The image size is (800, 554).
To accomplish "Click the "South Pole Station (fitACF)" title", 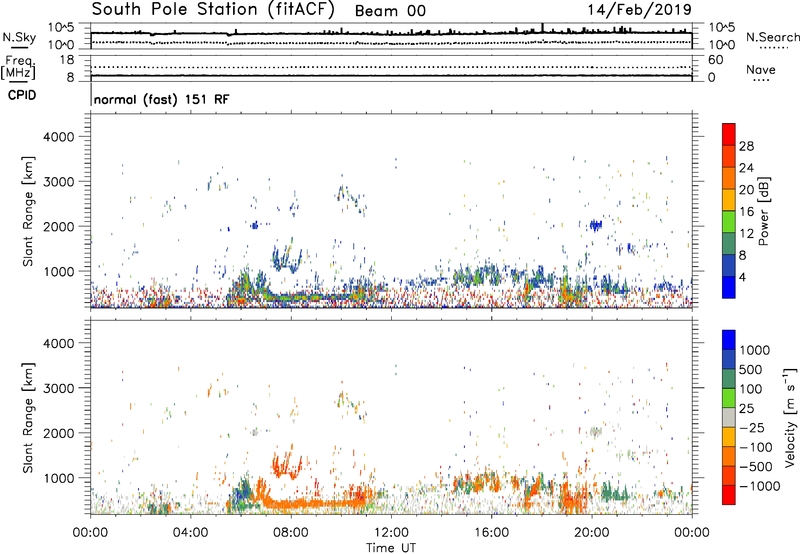I will 213,10.
